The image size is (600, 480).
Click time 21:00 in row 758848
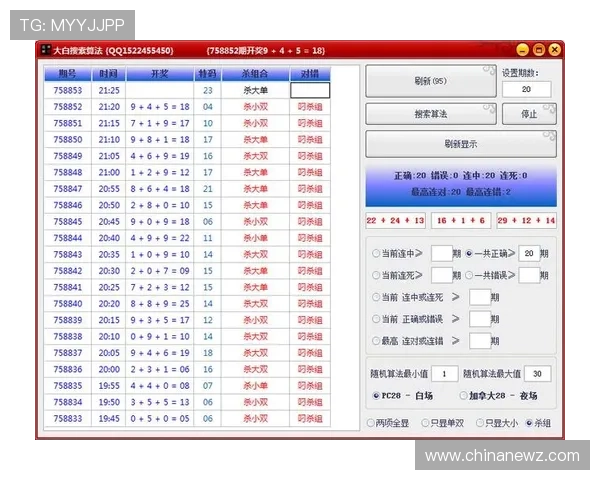109,172
